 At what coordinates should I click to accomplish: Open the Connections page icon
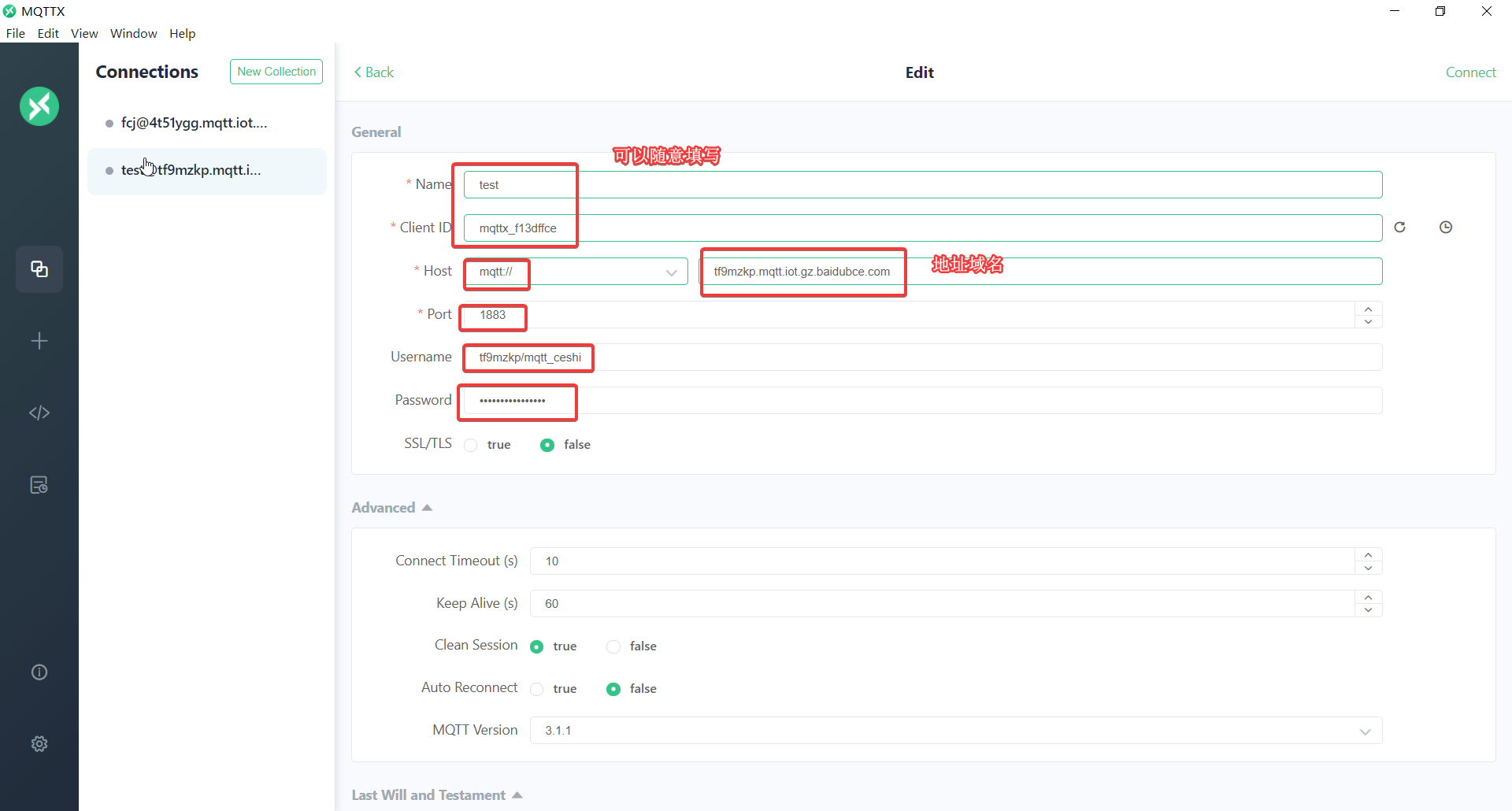39,269
